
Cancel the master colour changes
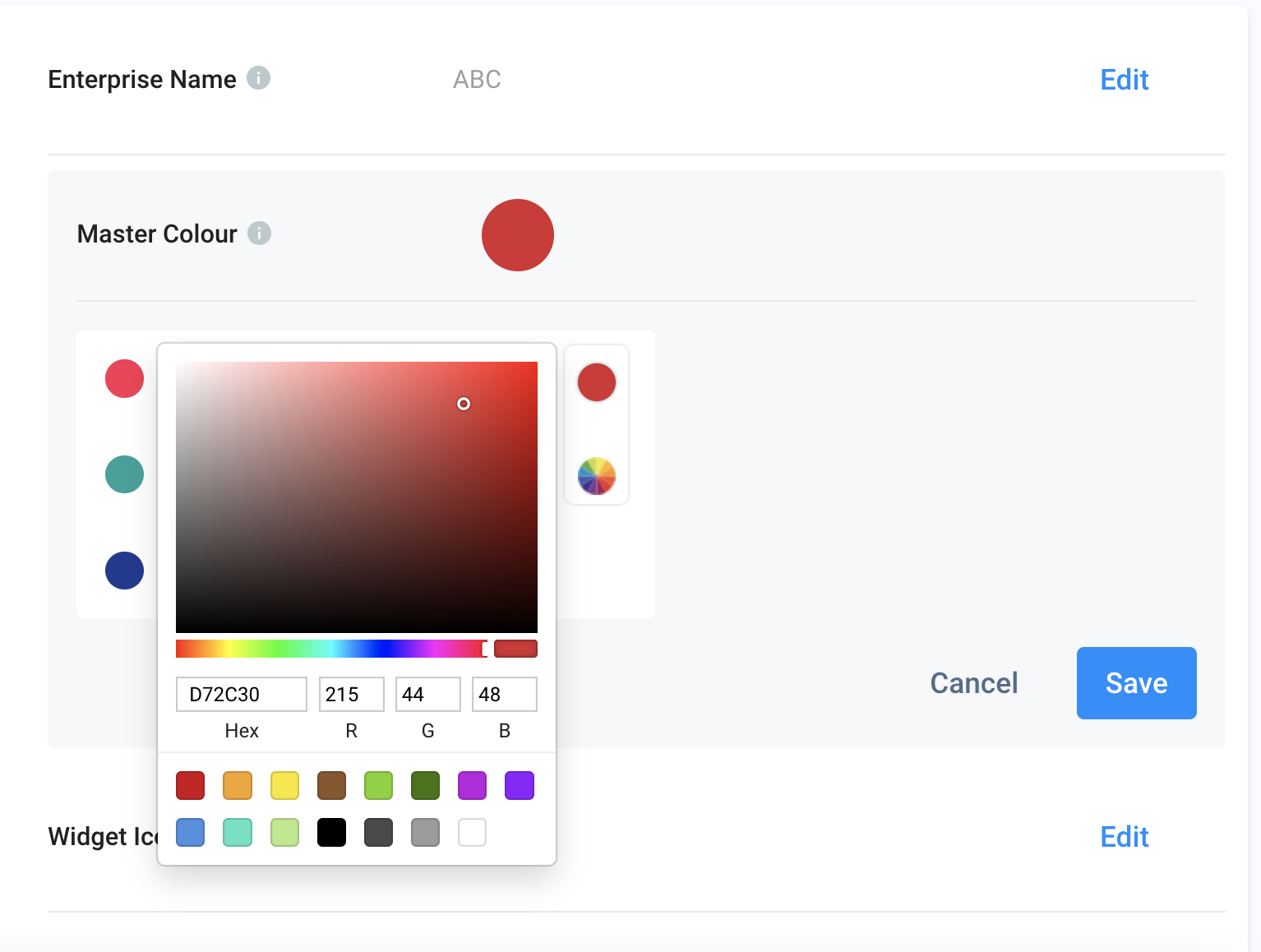pyautogui.click(x=974, y=683)
